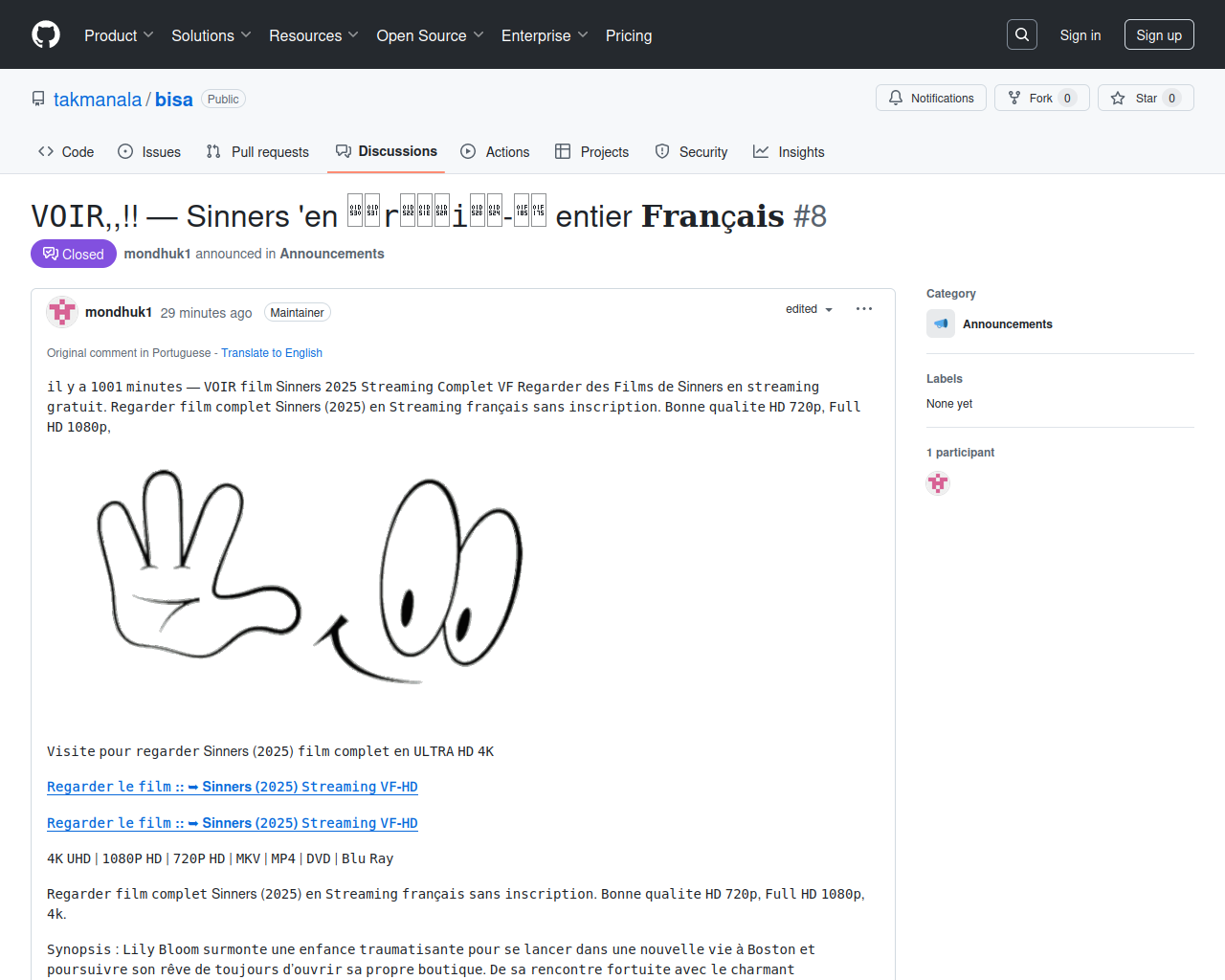Open the bisa repository link
The width and height of the screenshot is (1225, 980).
coord(174,100)
